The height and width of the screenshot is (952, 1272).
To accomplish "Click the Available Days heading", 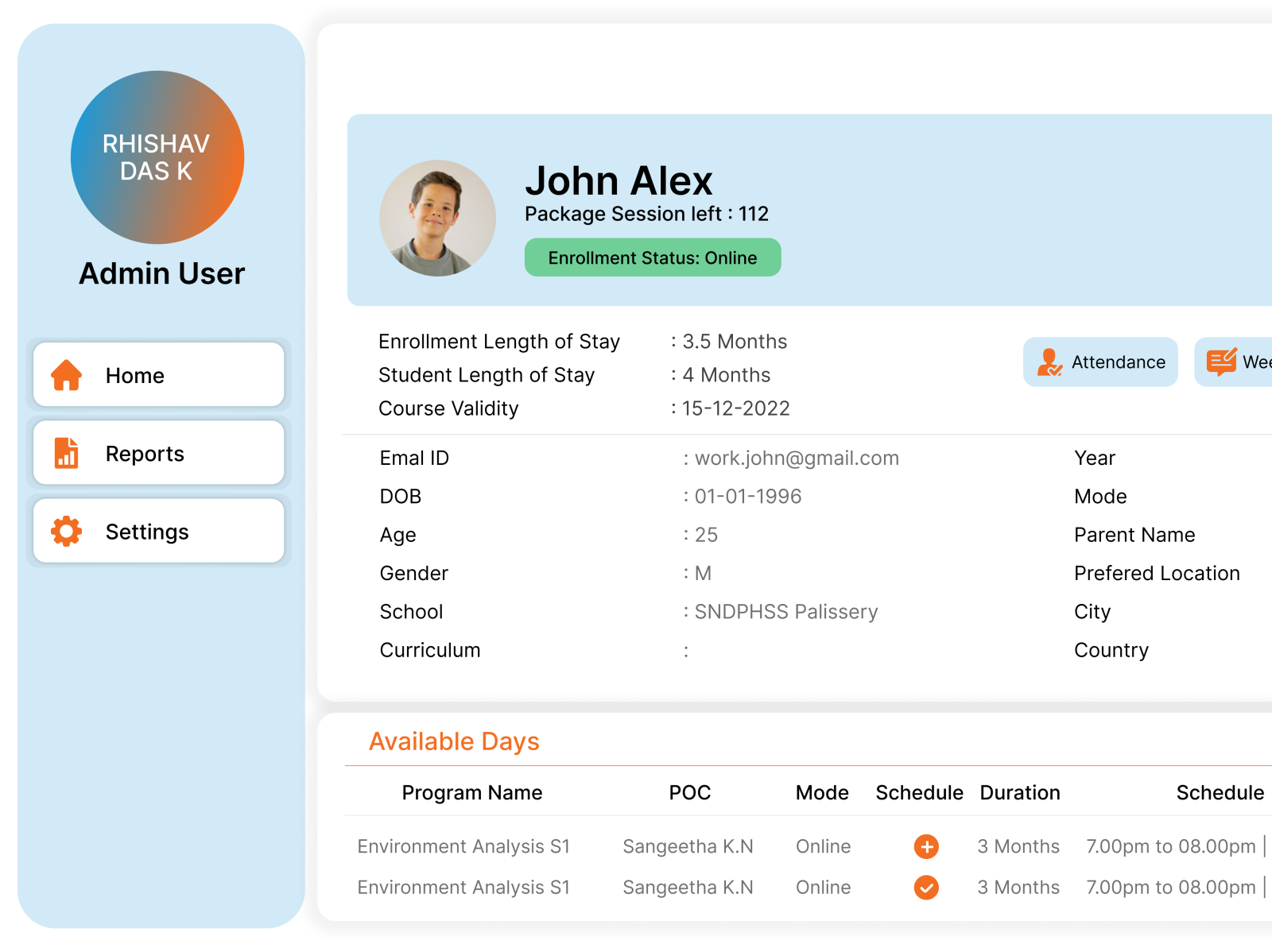I will [x=454, y=741].
